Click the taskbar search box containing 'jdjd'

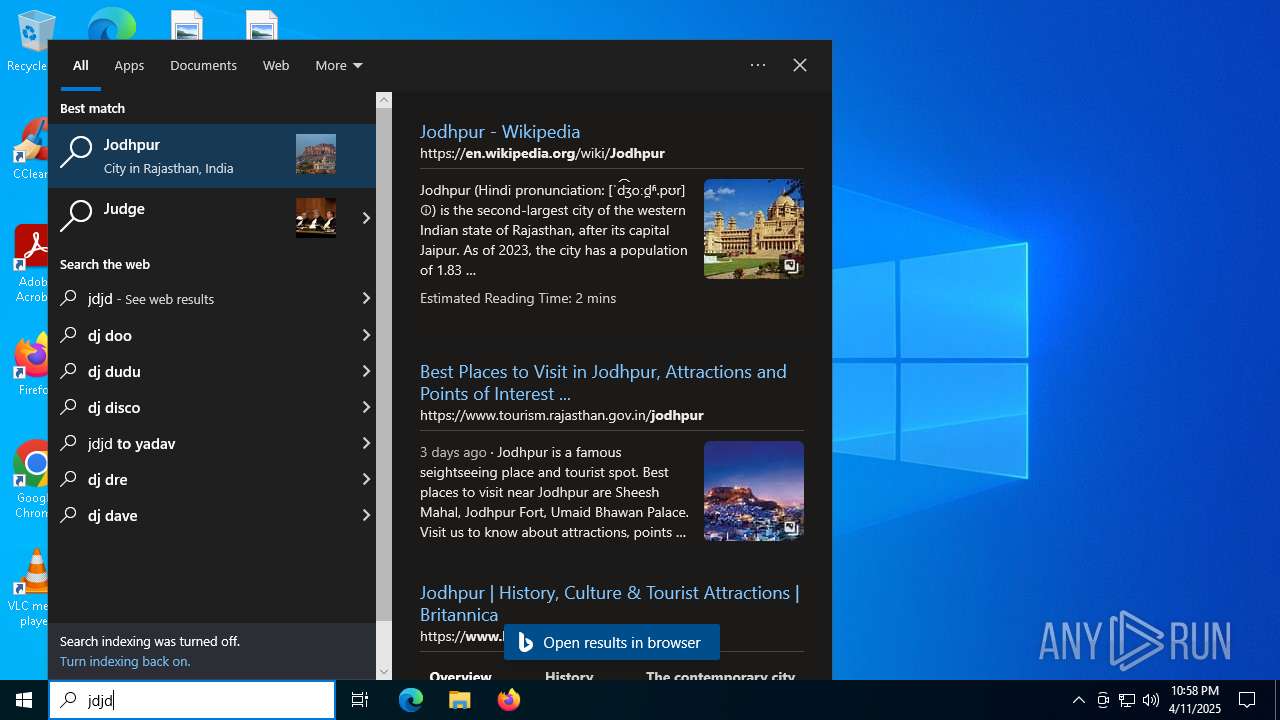click(x=192, y=700)
